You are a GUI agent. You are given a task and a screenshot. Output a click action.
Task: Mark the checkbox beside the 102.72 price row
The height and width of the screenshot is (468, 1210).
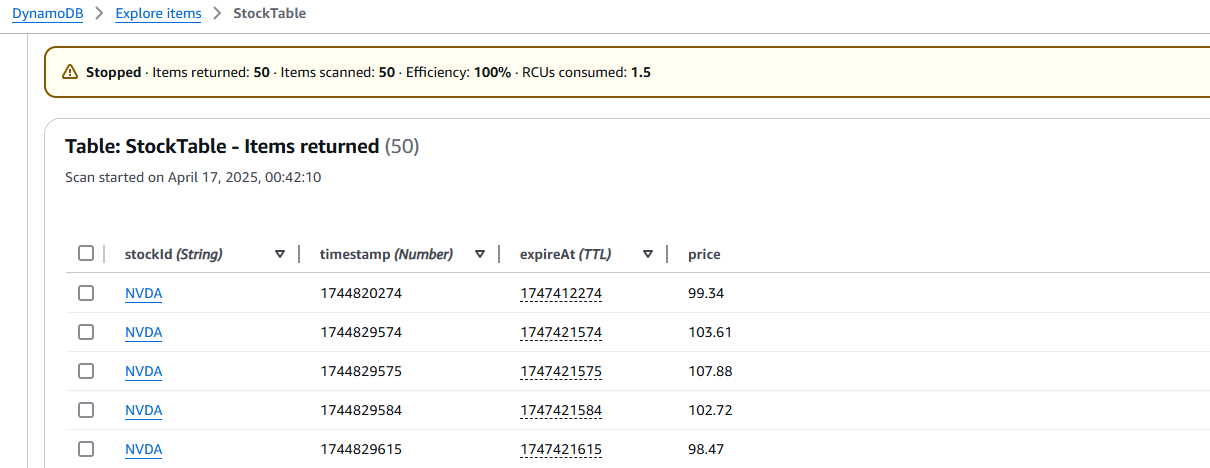(x=86, y=410)
